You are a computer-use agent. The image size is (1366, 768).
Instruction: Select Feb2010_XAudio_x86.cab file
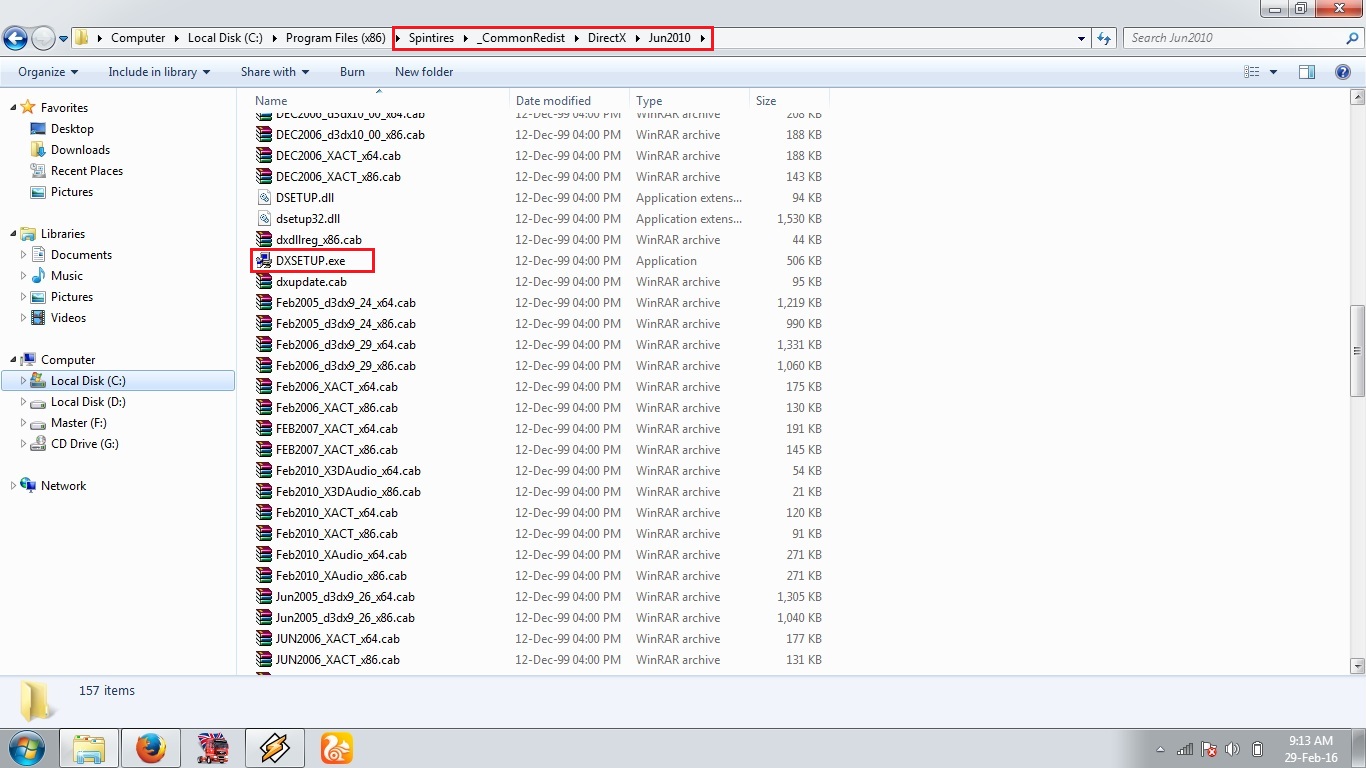pyautogui.click(x=341, y=576)
